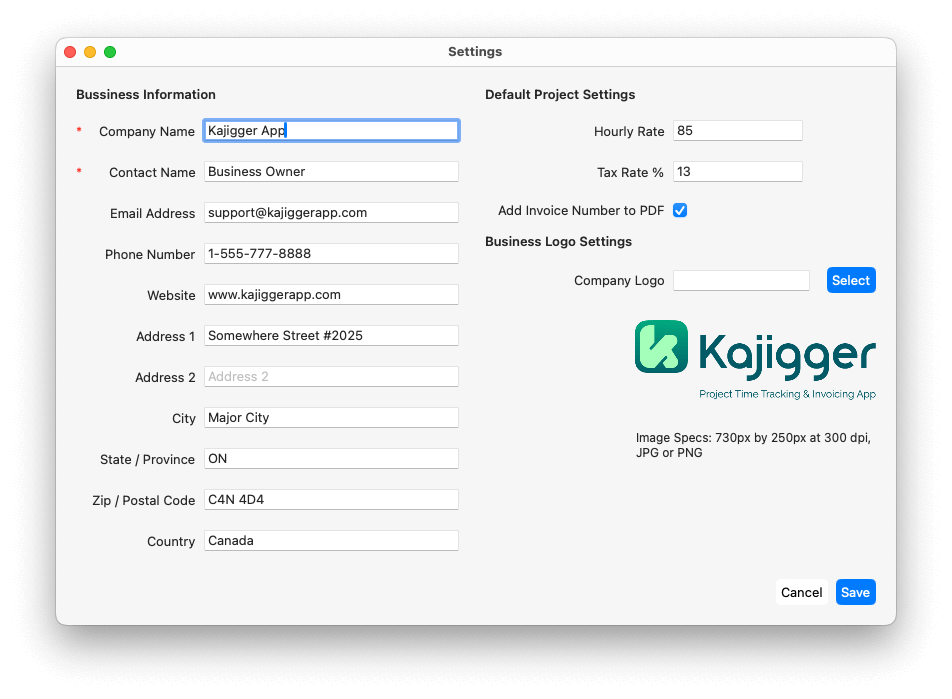Uncheck Add Invoice Number to PDF

(x=680, y=210)
